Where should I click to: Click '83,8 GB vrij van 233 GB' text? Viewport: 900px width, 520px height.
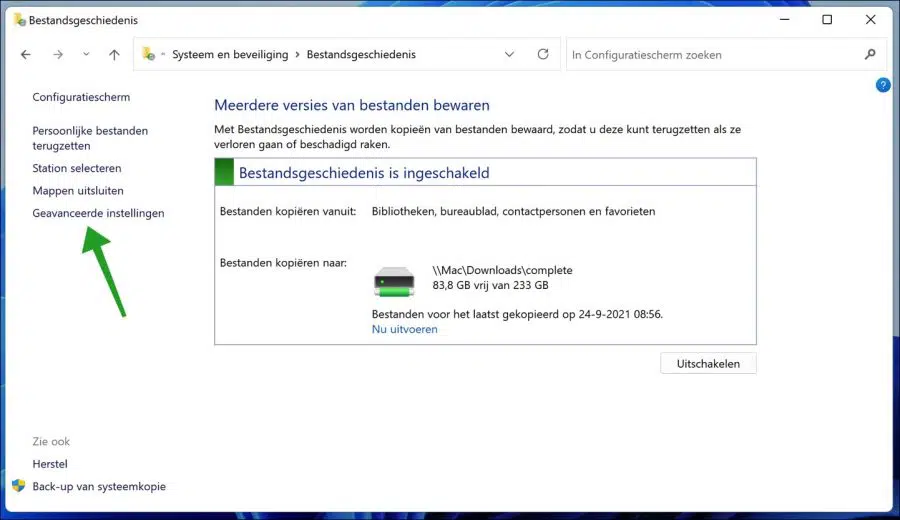[490, 285]
